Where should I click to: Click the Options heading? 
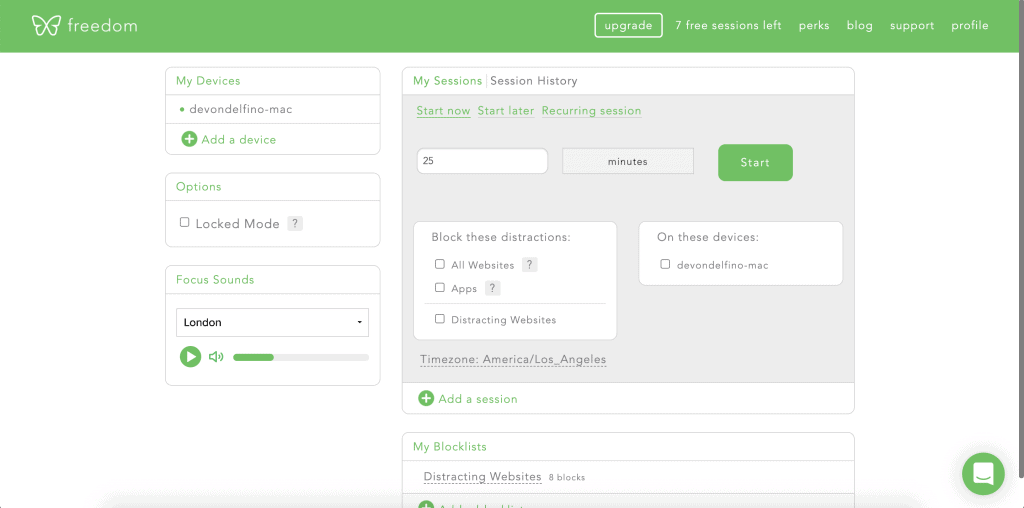pyautogui.click(x=199, y=187)
